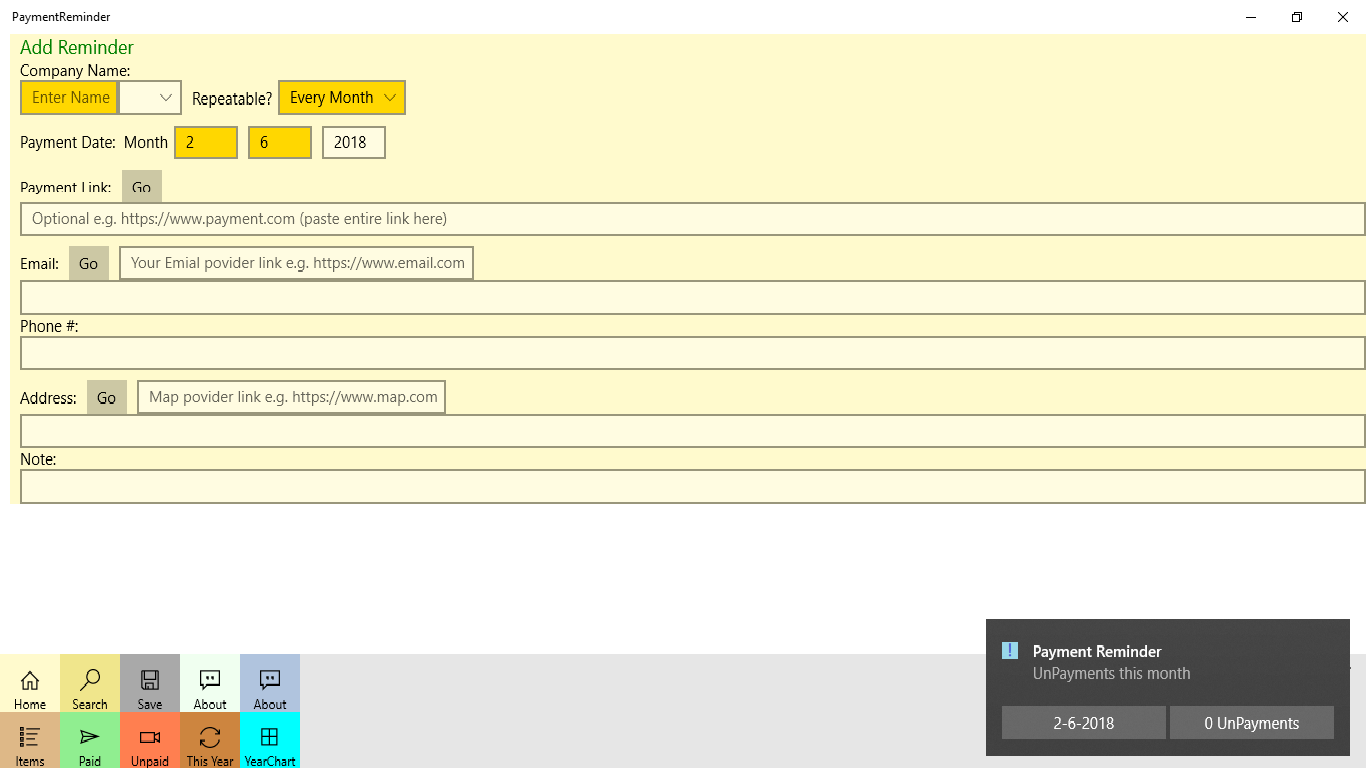Save the reminder with the Save icon
Screen dimensions: 1366x768
(150, 683)
